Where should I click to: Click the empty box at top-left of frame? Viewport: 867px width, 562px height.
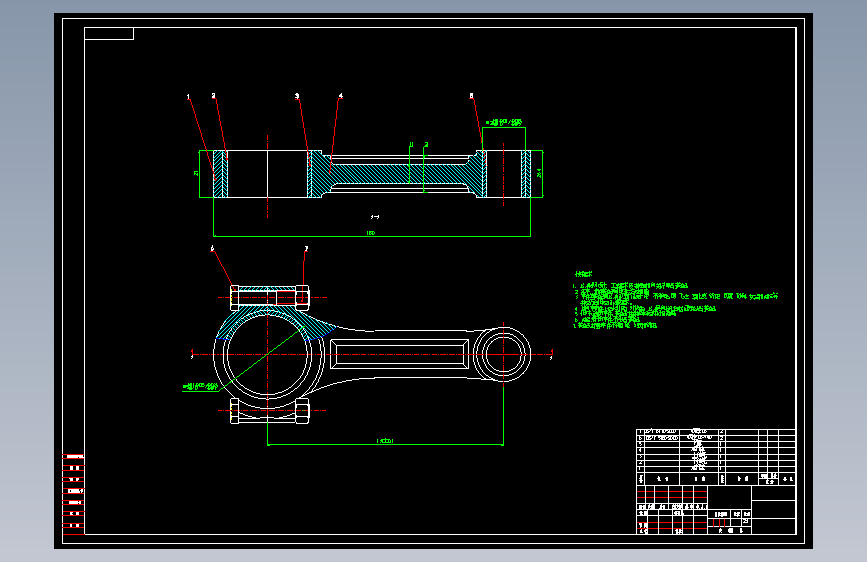pyautogui.click(x=109, y=34)
